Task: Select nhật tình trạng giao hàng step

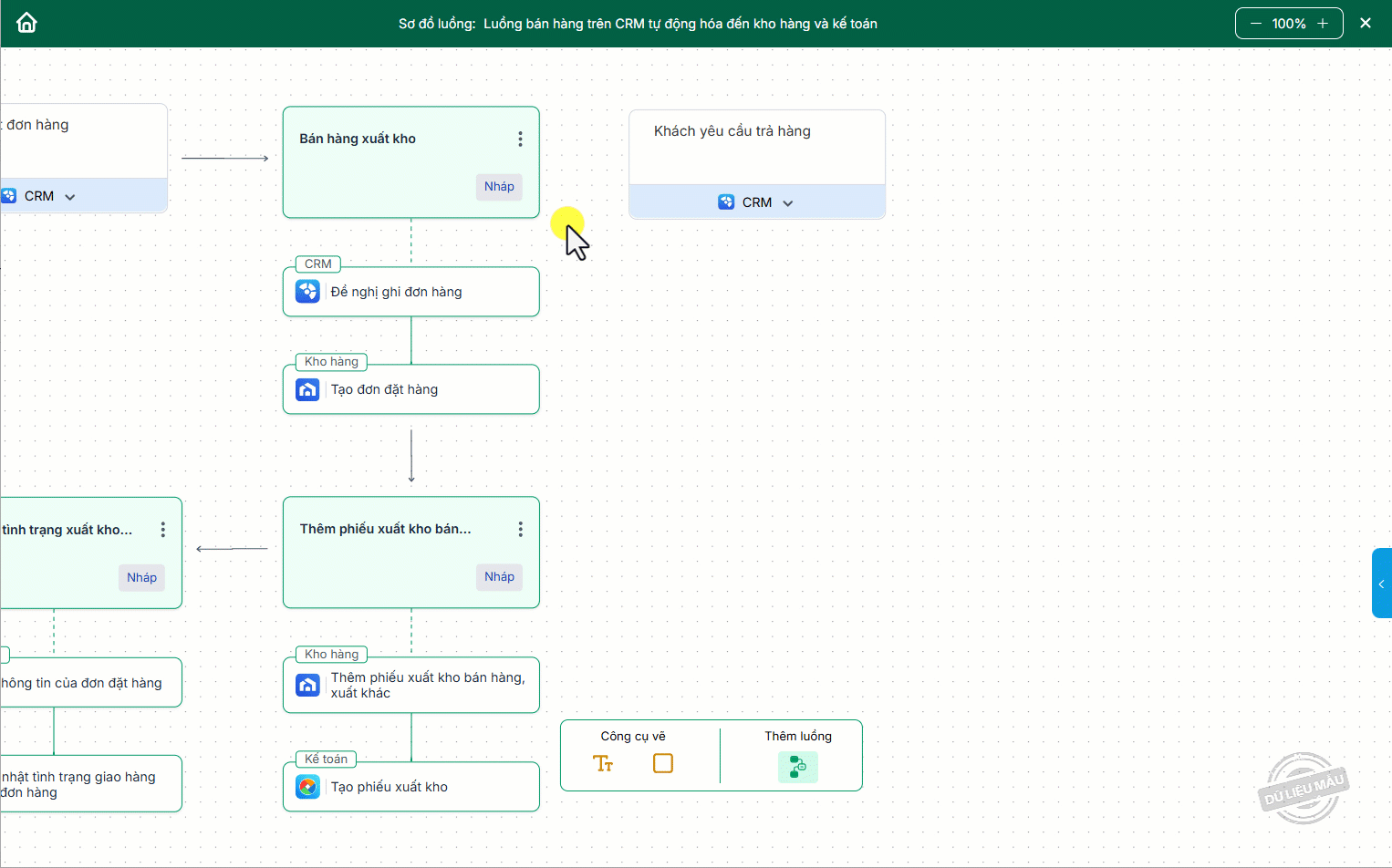Action: 91,784
